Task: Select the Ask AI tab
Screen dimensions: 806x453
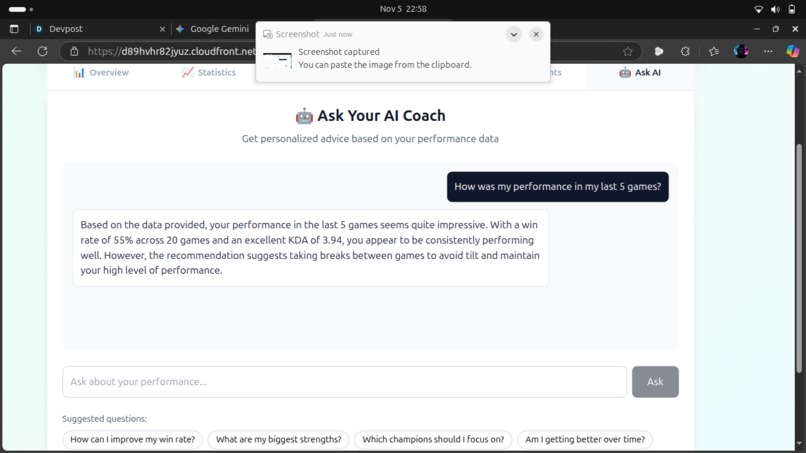Action: click(x=640, y=73)
